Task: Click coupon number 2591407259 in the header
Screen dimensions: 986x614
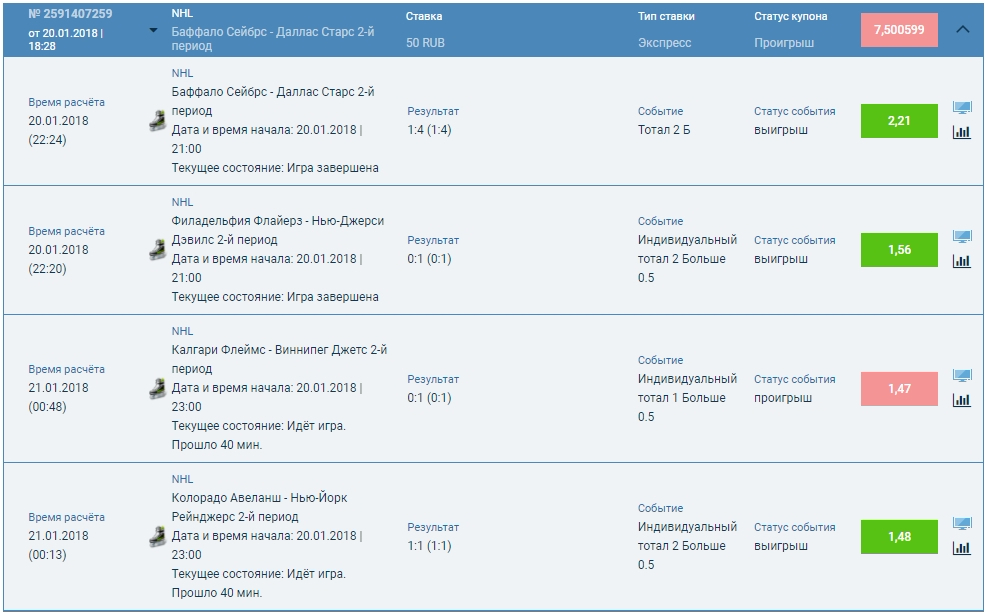Action: (70, 14)
